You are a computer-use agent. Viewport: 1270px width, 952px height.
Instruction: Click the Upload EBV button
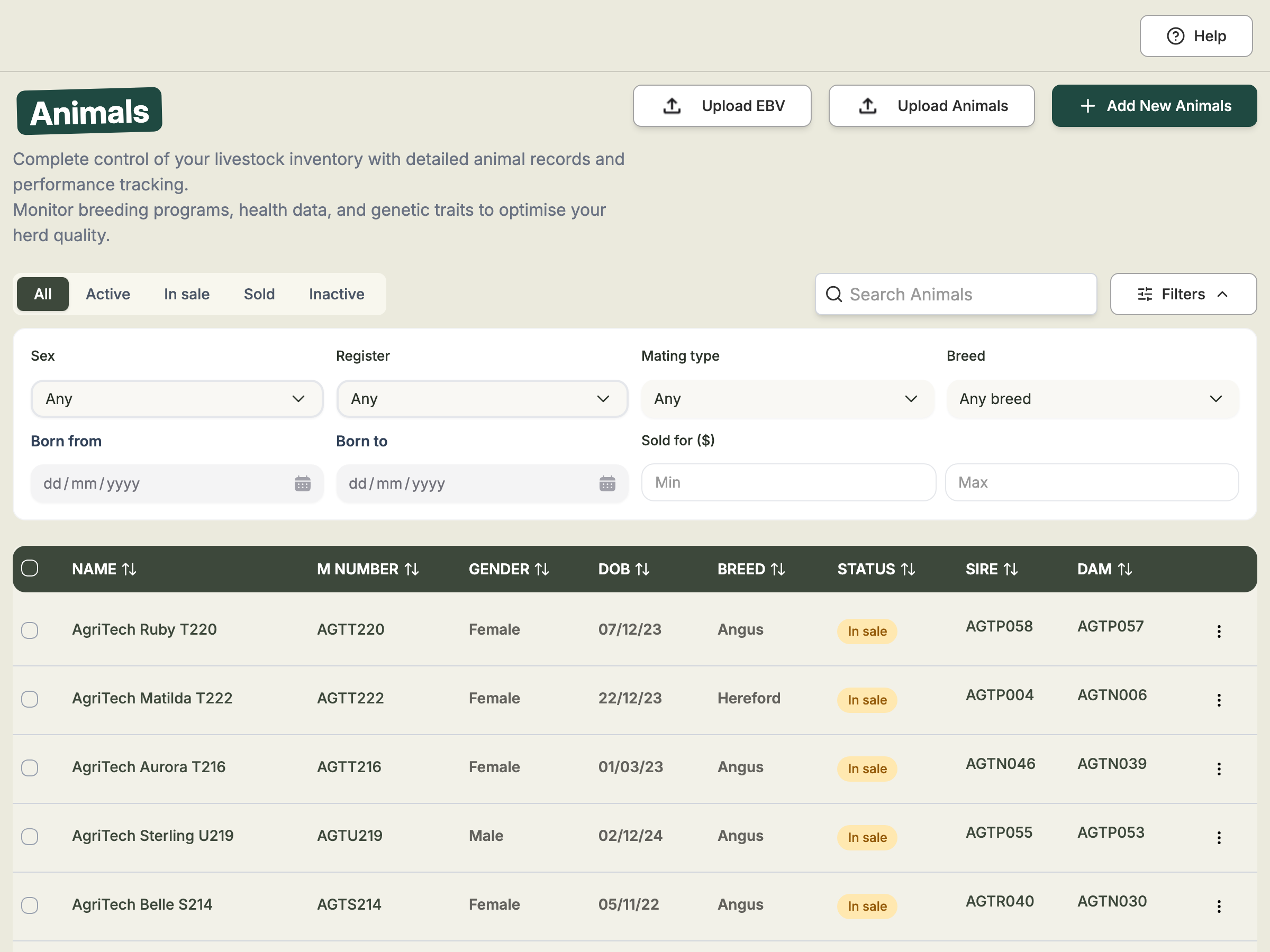(722, 106)
